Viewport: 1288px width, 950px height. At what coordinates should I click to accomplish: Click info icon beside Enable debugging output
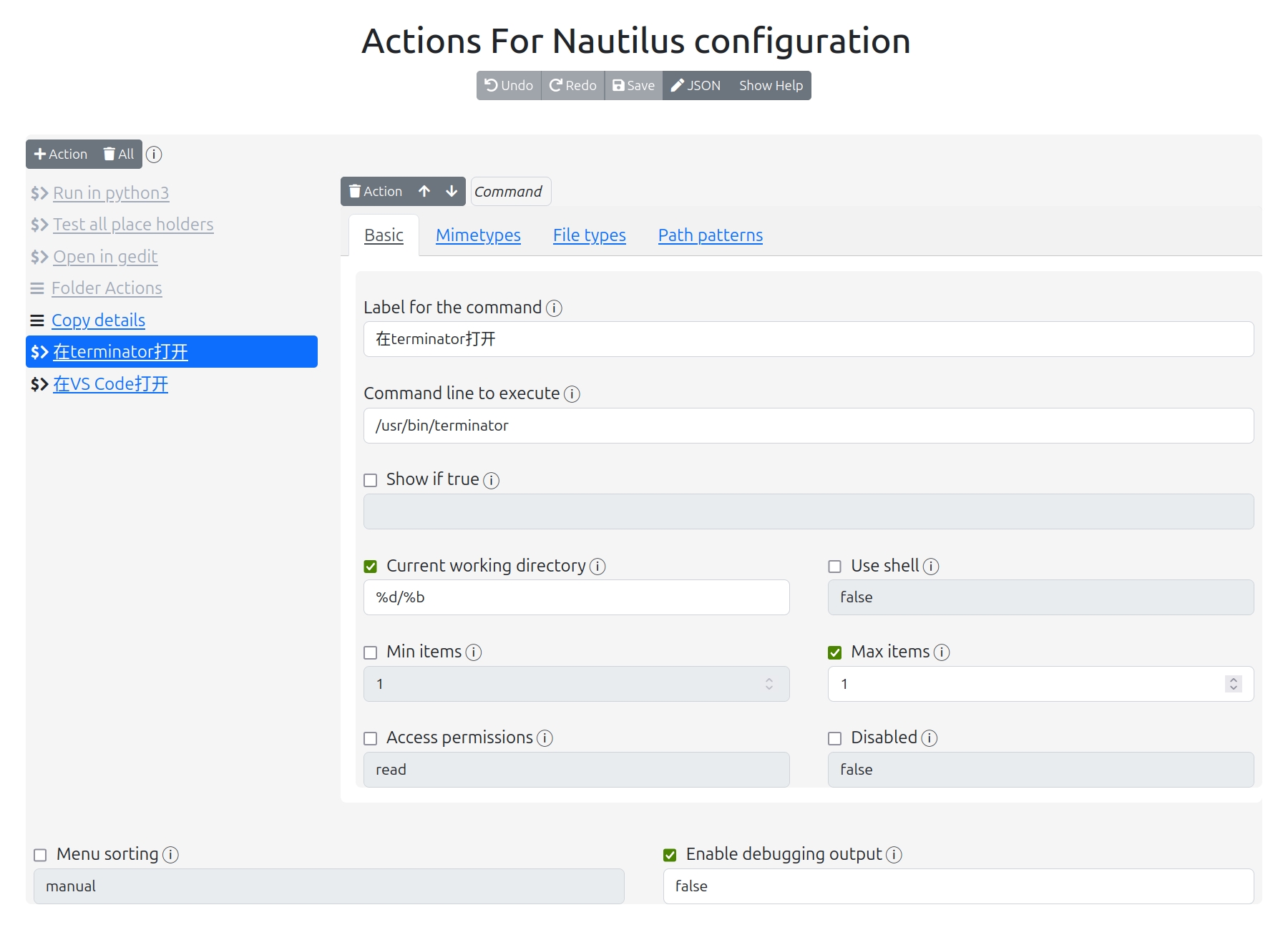894,855
